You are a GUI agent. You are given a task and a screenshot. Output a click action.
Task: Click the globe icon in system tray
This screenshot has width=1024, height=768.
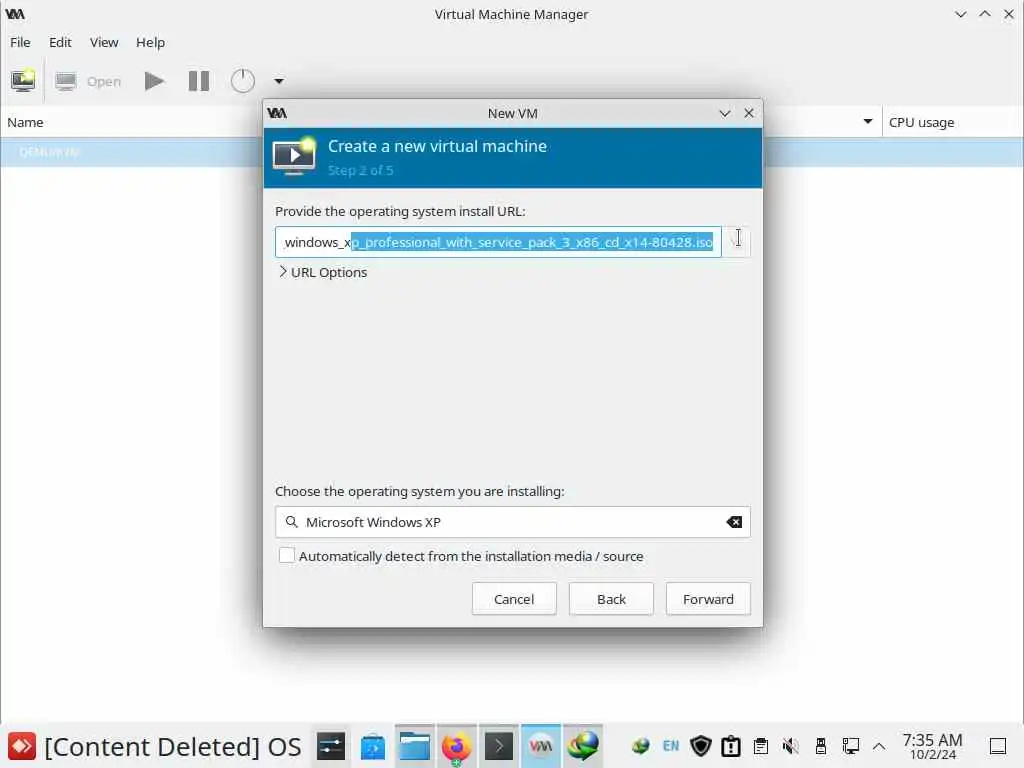point(641,746)
